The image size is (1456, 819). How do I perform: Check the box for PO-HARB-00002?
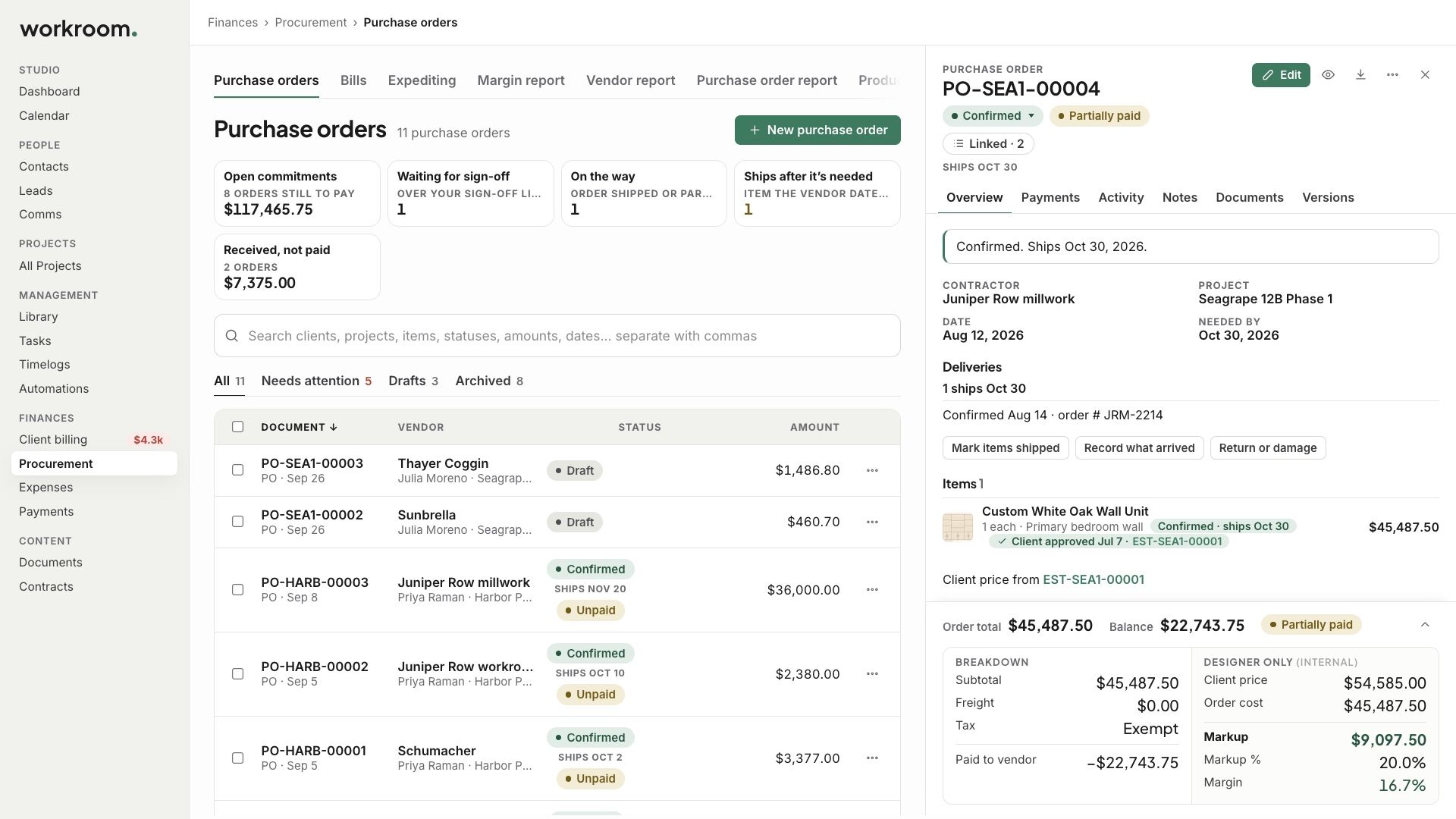tap(237, 673)
